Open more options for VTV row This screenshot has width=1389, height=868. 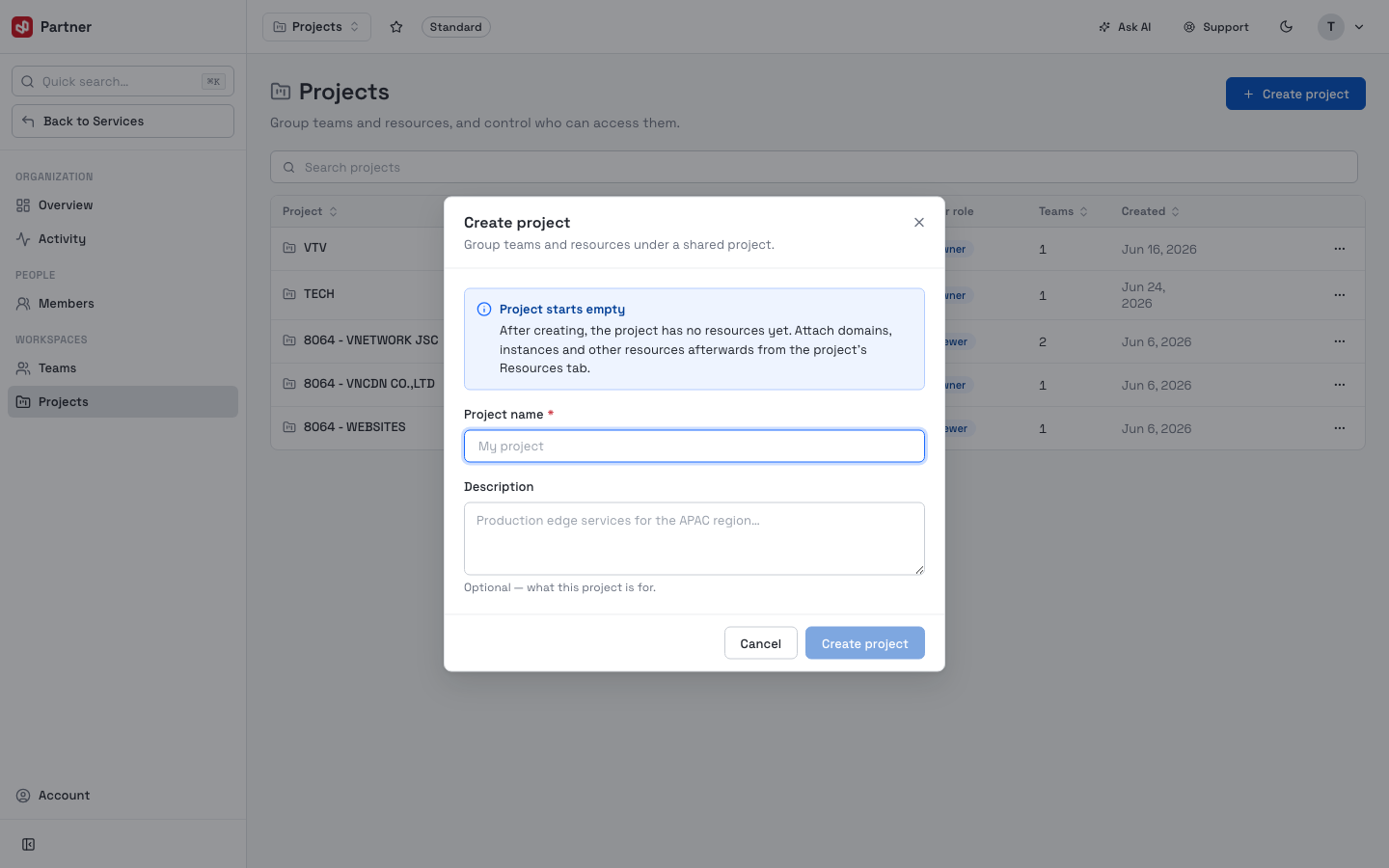pyautogui.click(x=1340, y=249)
